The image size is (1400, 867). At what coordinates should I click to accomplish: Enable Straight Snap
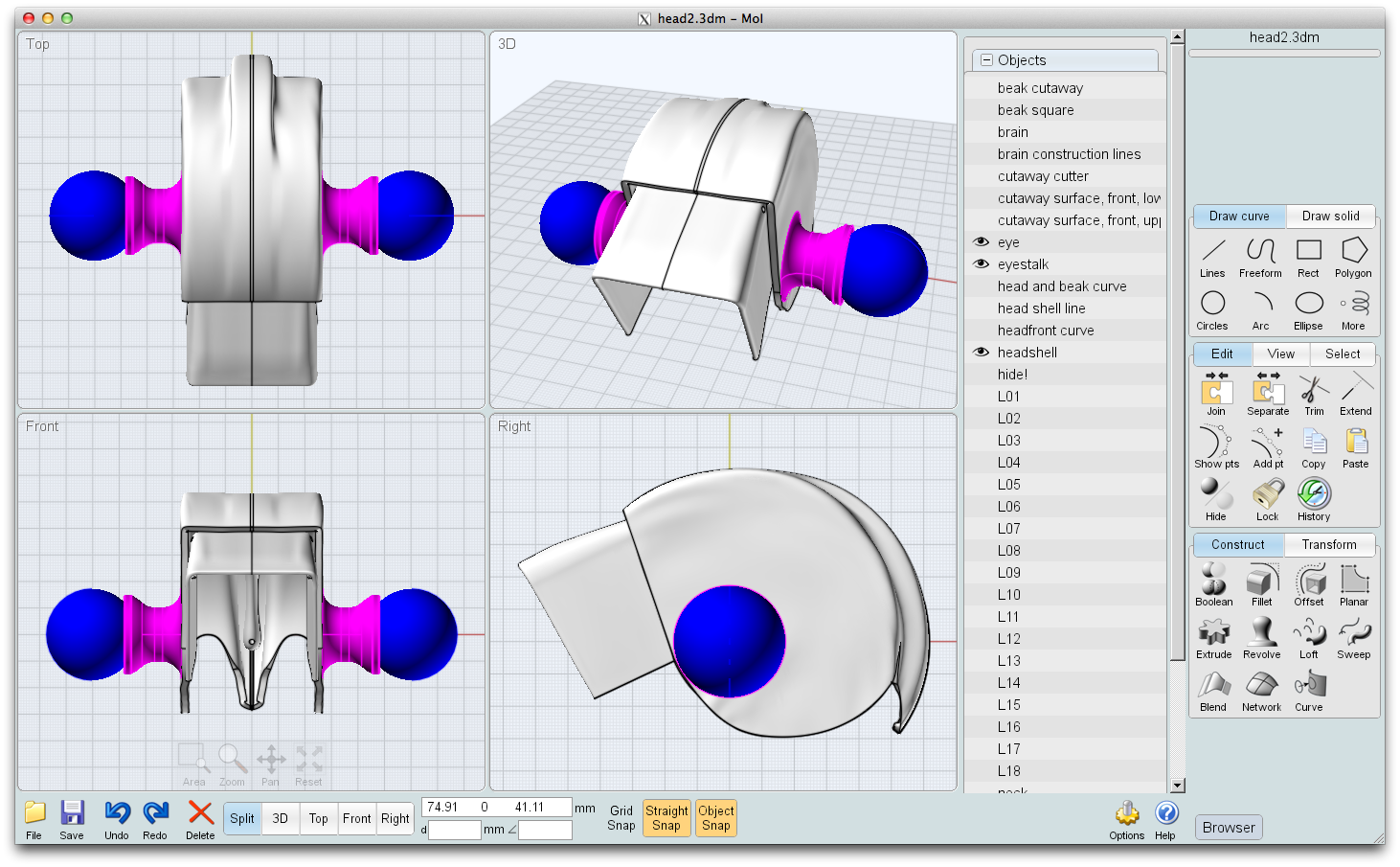666,818
